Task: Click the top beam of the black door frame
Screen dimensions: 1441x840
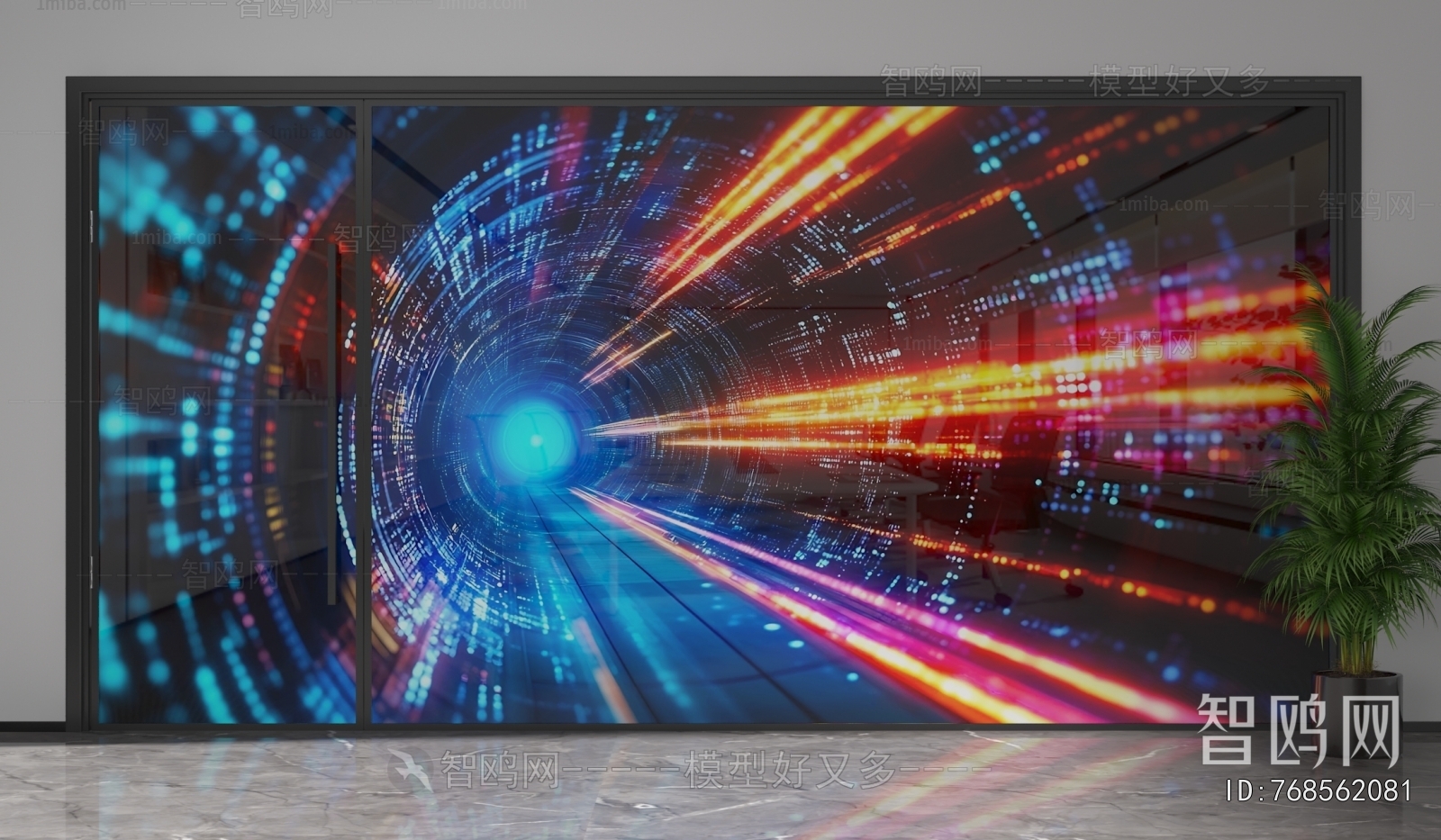Action: pos(711,88)
